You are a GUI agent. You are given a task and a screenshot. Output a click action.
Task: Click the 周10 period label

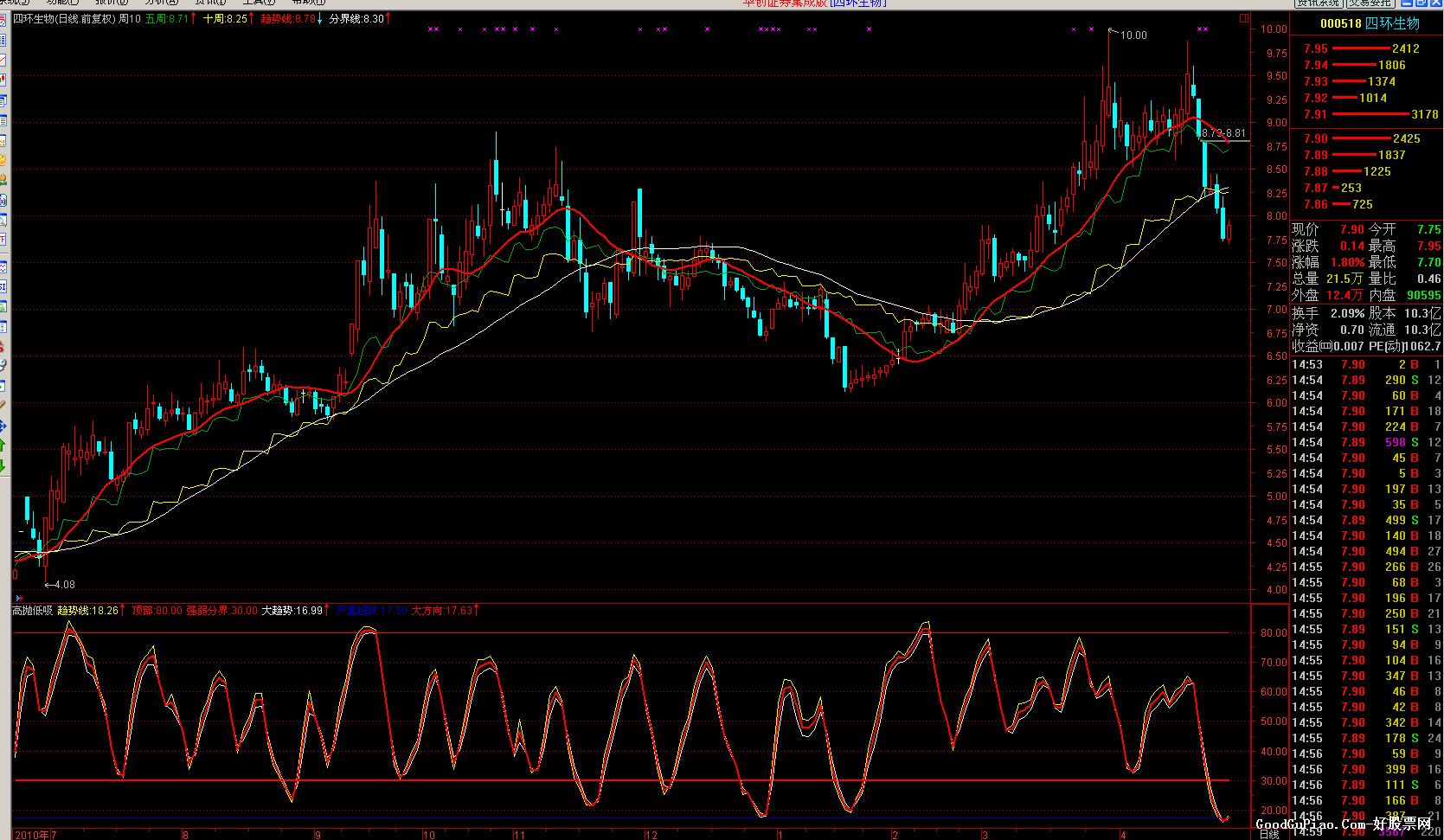(x=130, y=18)
